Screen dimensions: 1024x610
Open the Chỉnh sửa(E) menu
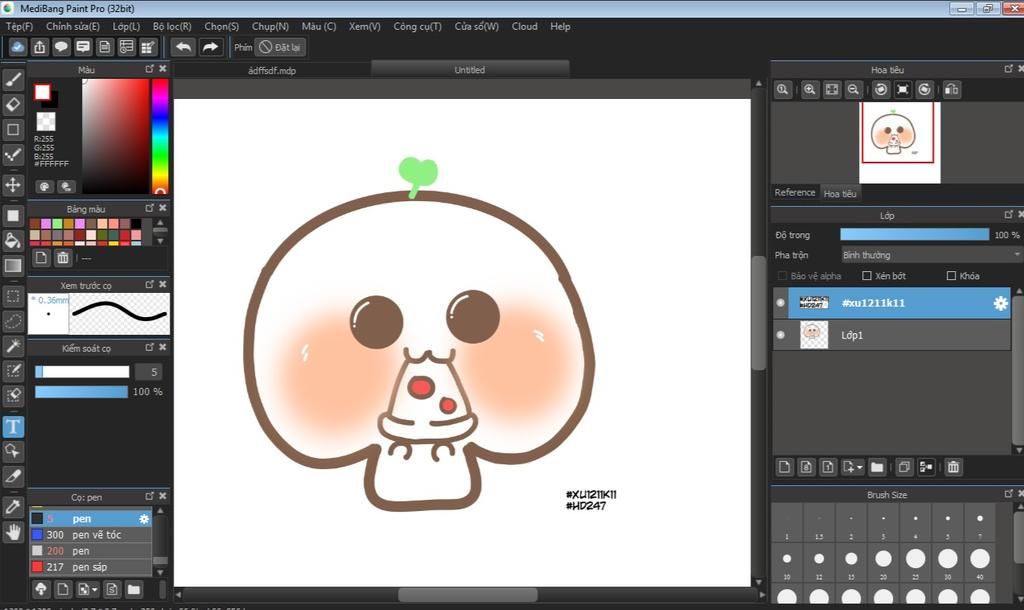[72, 26]
